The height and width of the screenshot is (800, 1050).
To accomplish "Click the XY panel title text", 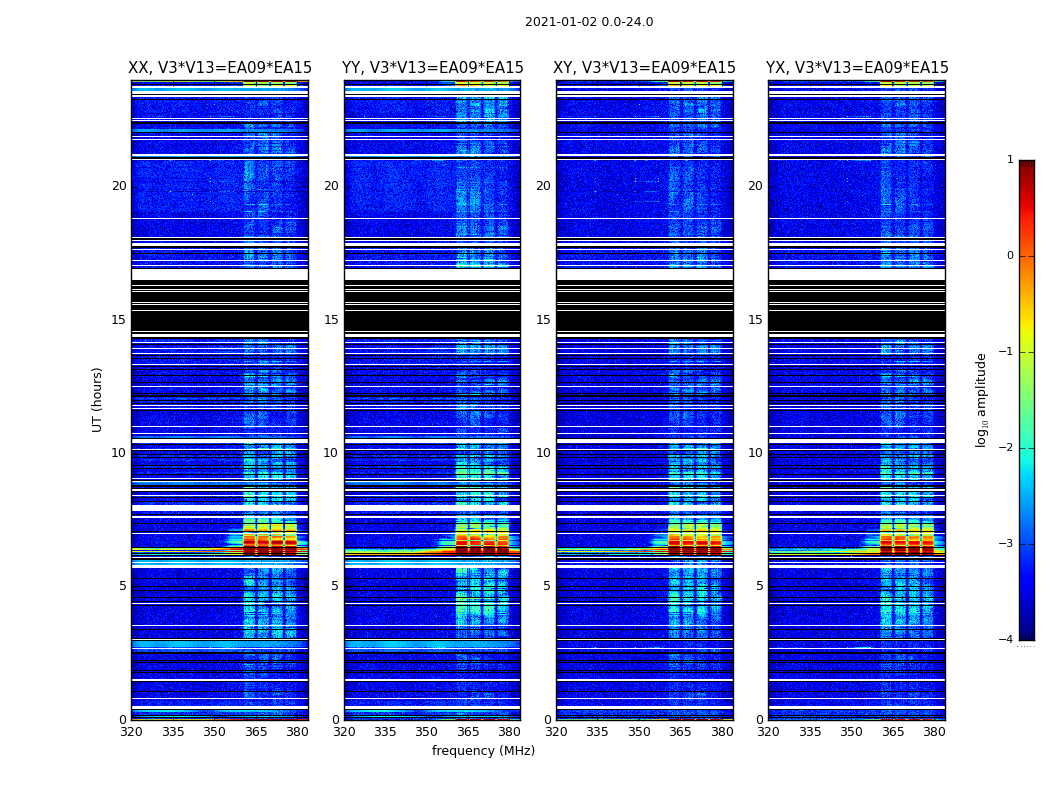I will point(645,68).
